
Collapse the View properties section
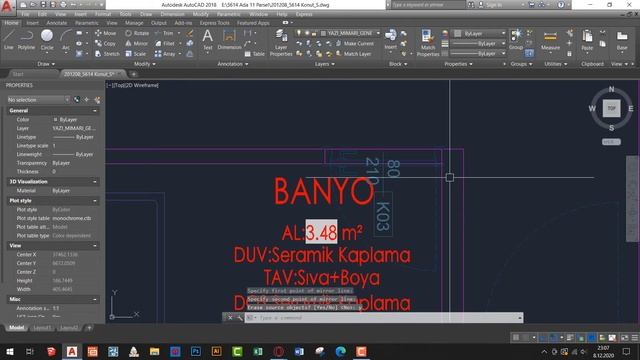(x=95, y=246)
